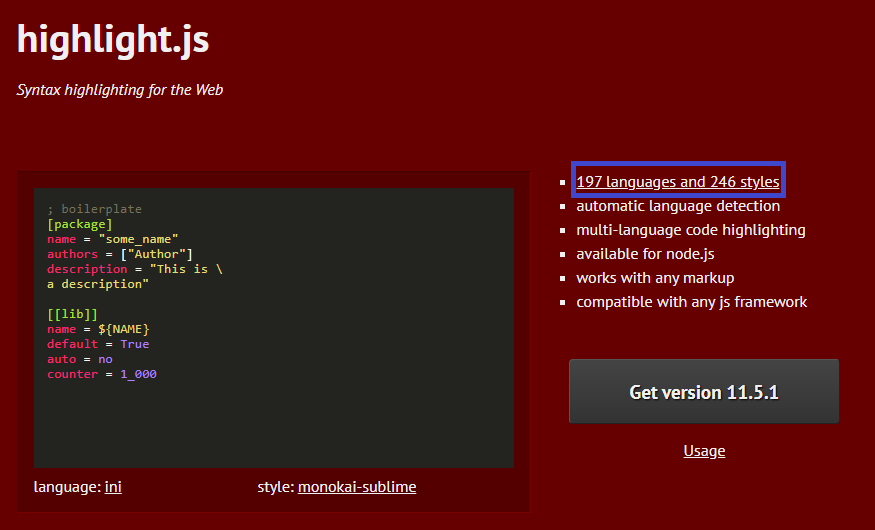
Task: Click the description = "This is \ code line
Action: [x=135, y=269]
